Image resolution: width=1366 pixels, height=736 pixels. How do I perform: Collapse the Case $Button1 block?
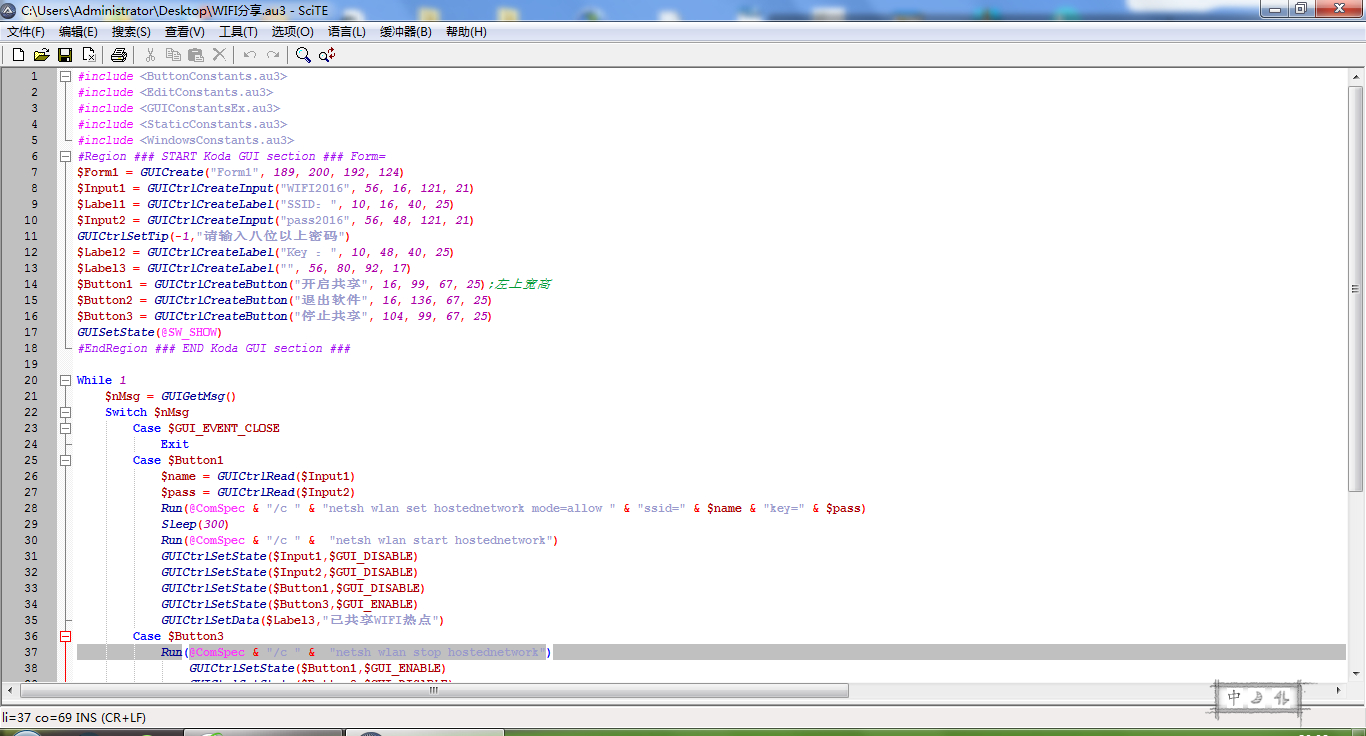pos(66,460)
